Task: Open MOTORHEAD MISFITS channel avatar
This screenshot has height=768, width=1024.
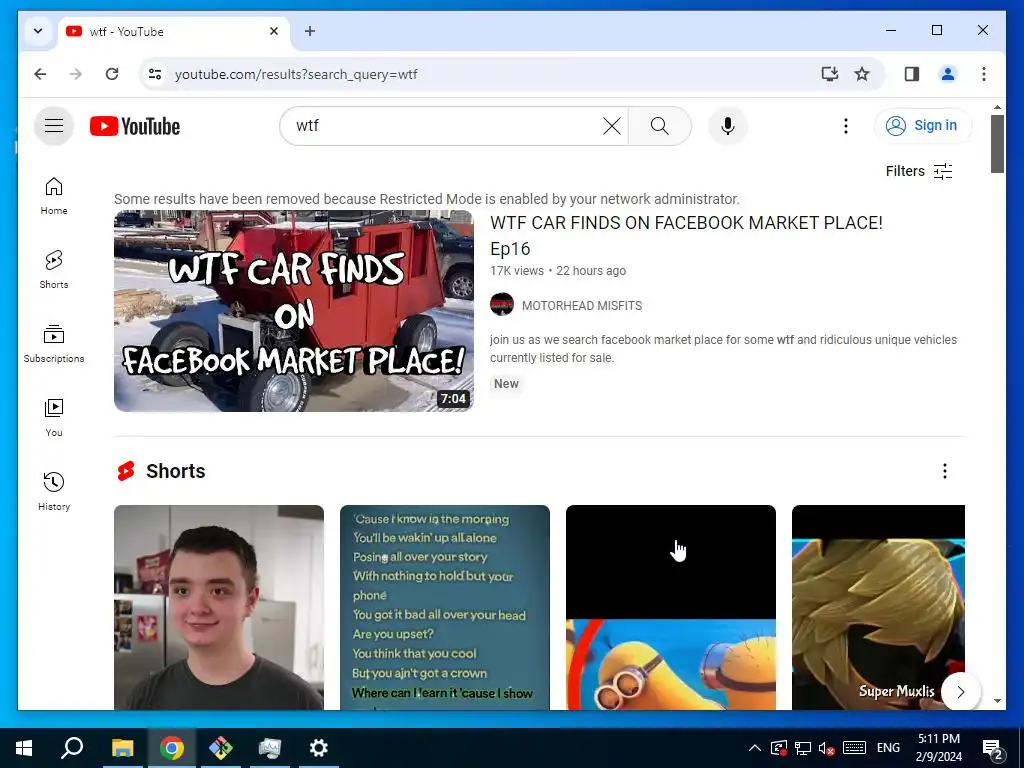Action: tap(502, 305)
